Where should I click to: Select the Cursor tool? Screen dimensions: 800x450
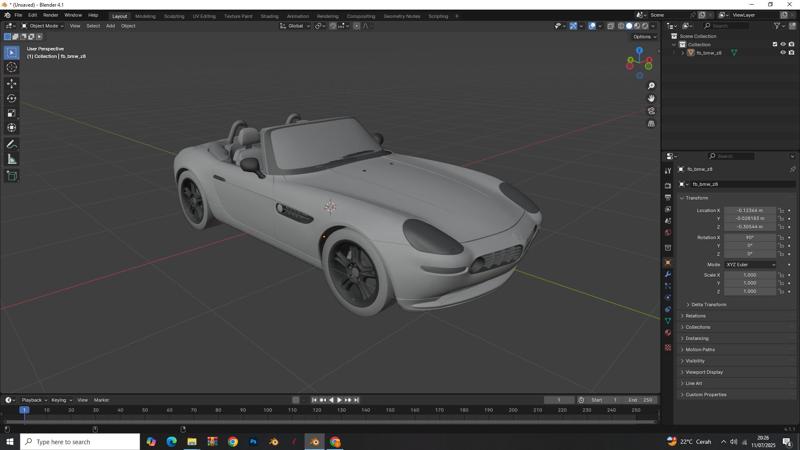click(11, 67)
